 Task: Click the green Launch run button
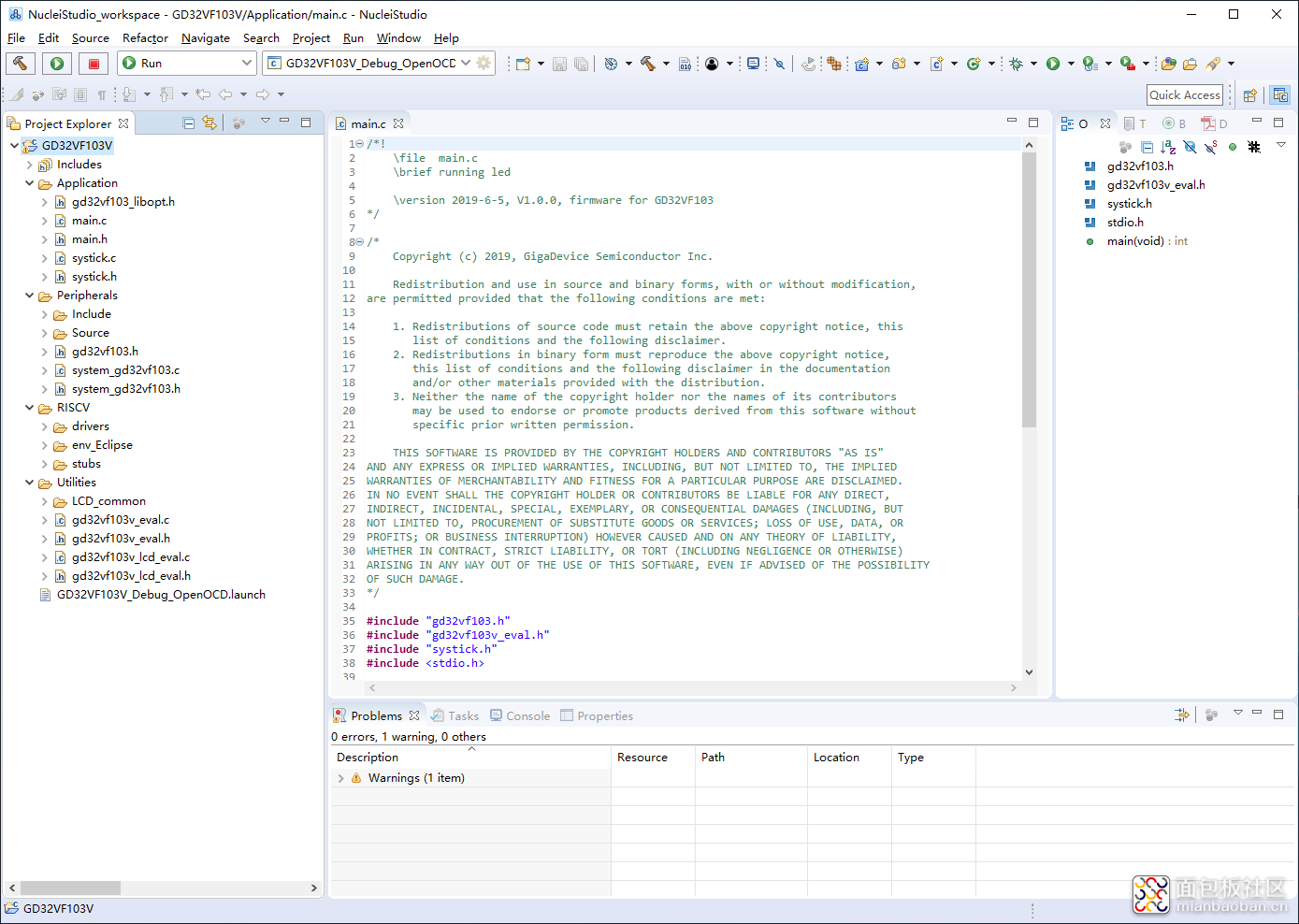pyautogui.click(x=57, y=64)
